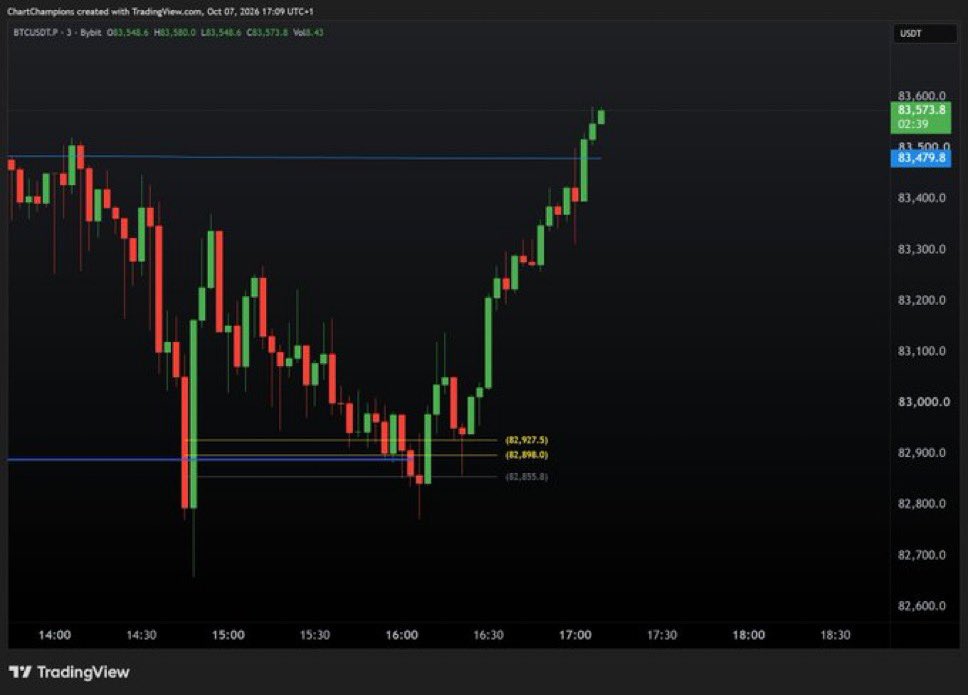Click the 83,100.0 price axis label
Screen dimensions: 968x695
[921, 351]
